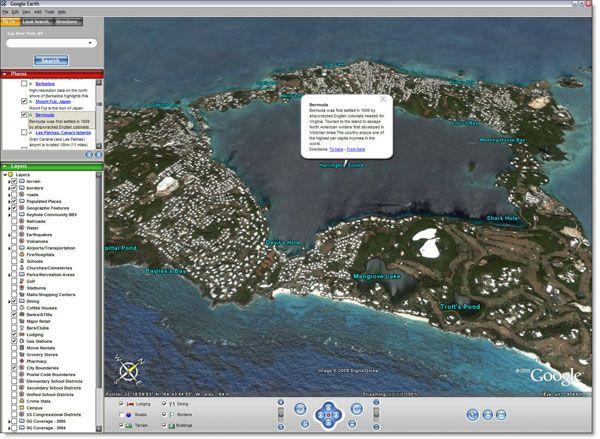Click the tilt slider handle
Viewport: 600px width, 439px height.
[376, 413]
